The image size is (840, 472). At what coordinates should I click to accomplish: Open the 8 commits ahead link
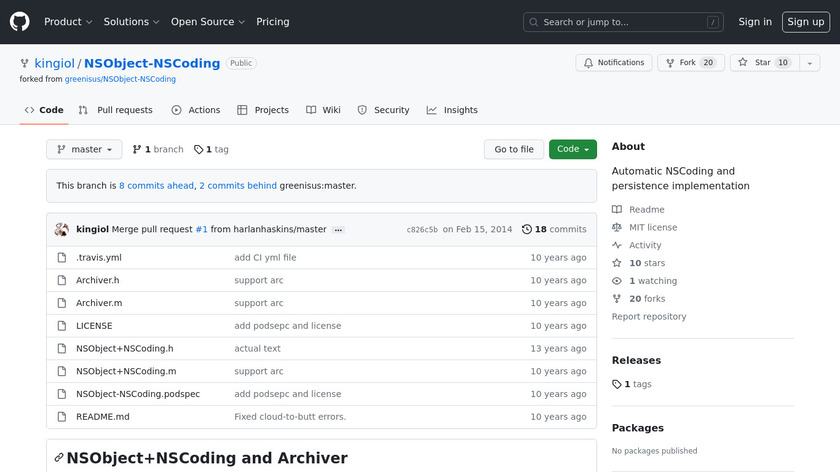tap(156, 185)
